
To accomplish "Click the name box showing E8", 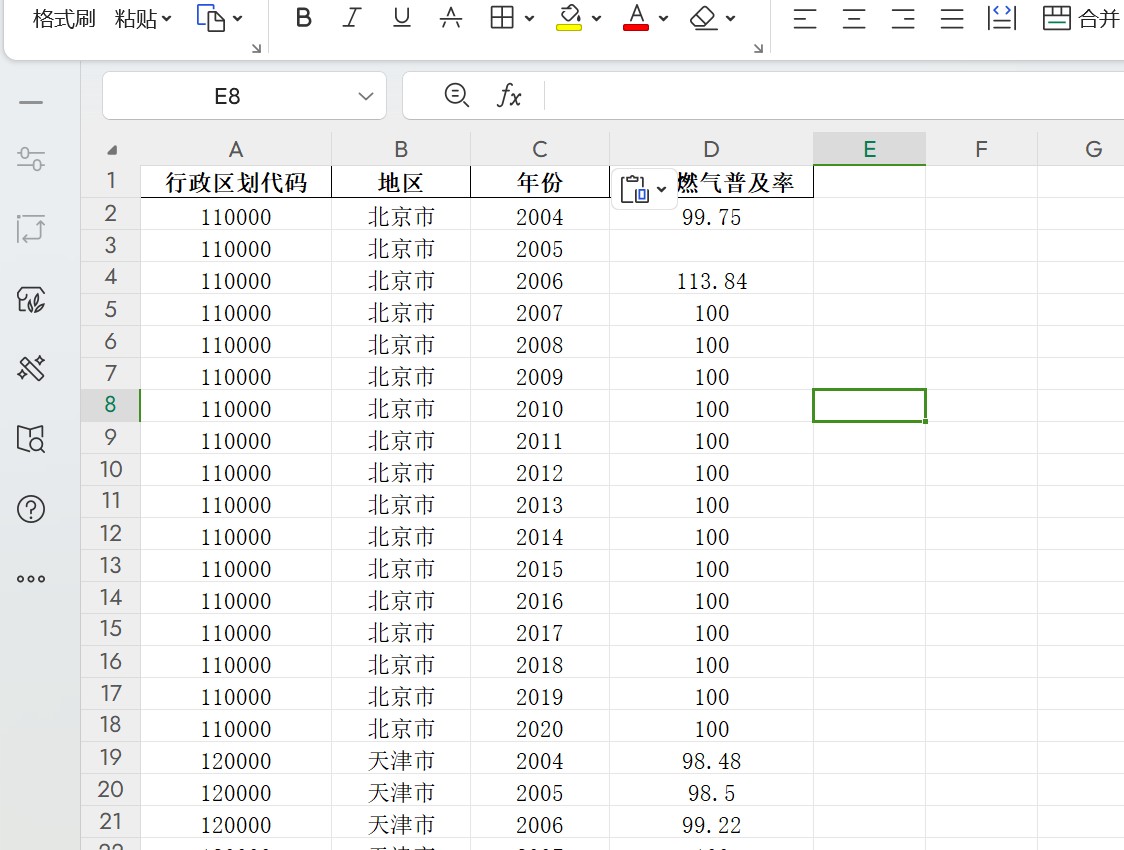I will (x=227, y=96).
